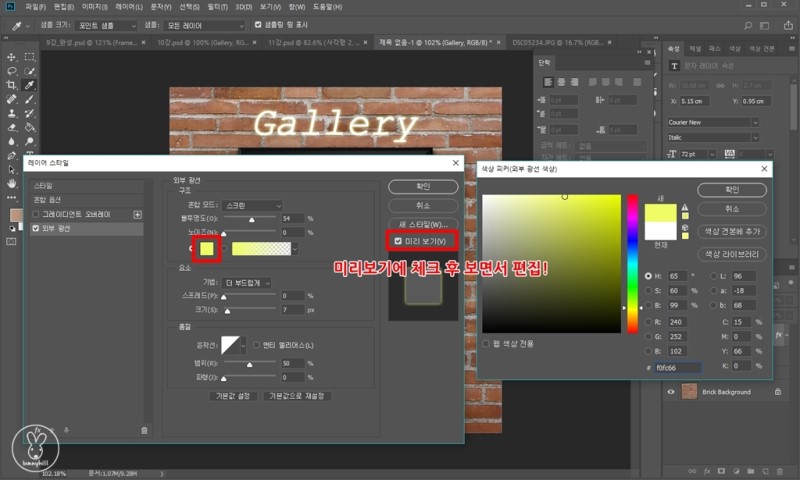Screen dimensions: 800x480
Task: Select the Move tool in toolbar
Action: (x=12, y=57)
